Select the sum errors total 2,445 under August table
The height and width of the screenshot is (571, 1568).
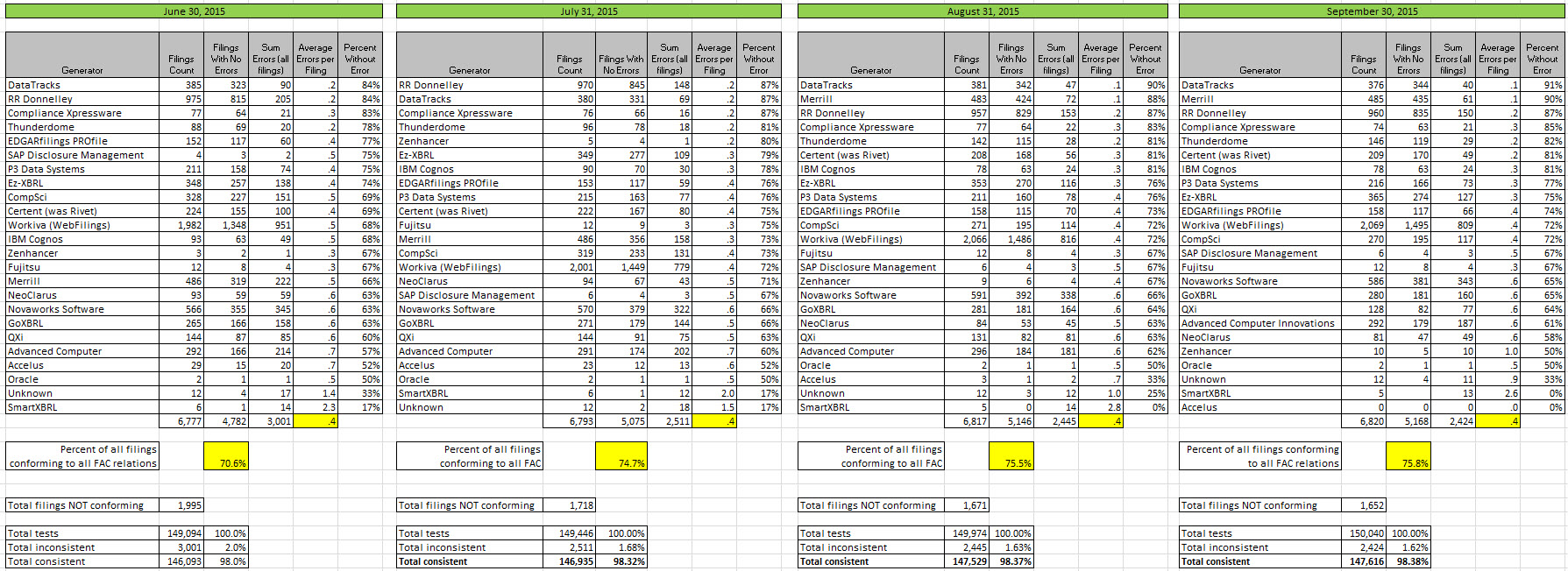1056,421
